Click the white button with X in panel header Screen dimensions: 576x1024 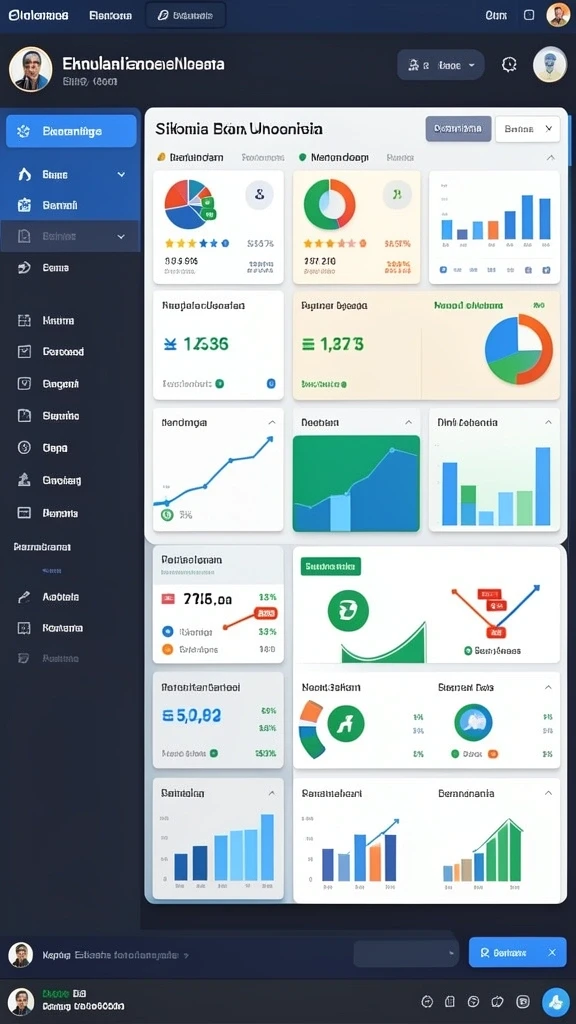(528, 129)
